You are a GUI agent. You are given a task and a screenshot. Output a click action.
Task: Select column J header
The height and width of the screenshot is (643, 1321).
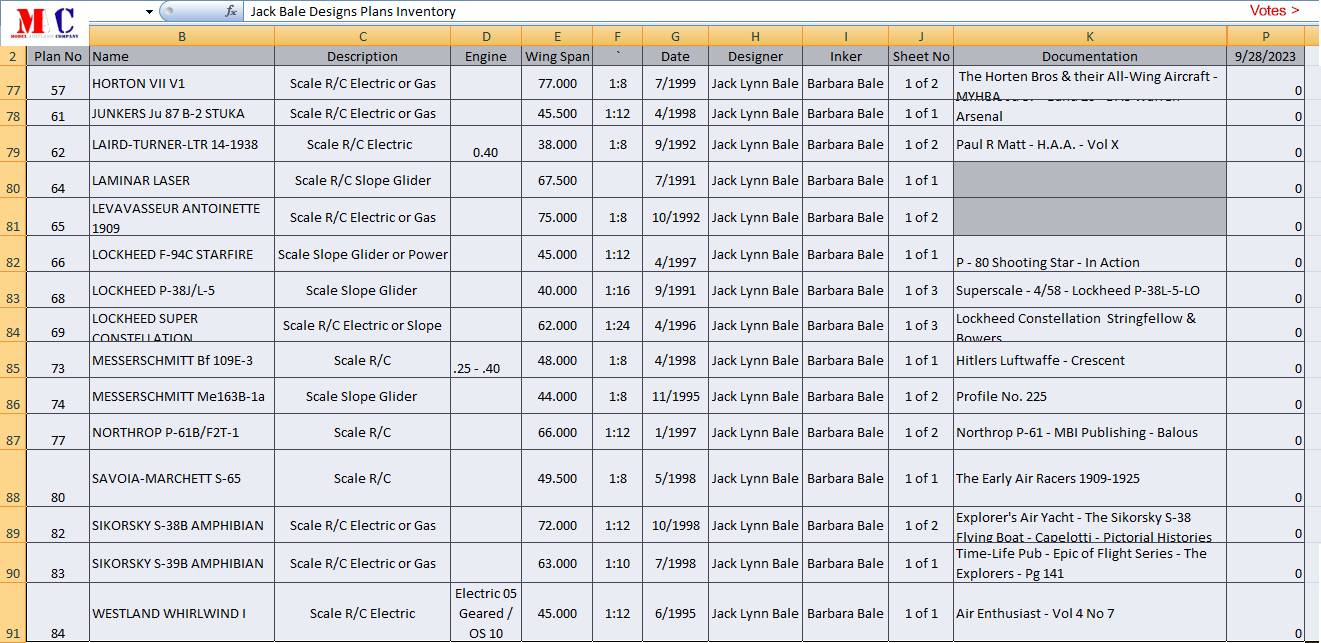click(921, 36)
